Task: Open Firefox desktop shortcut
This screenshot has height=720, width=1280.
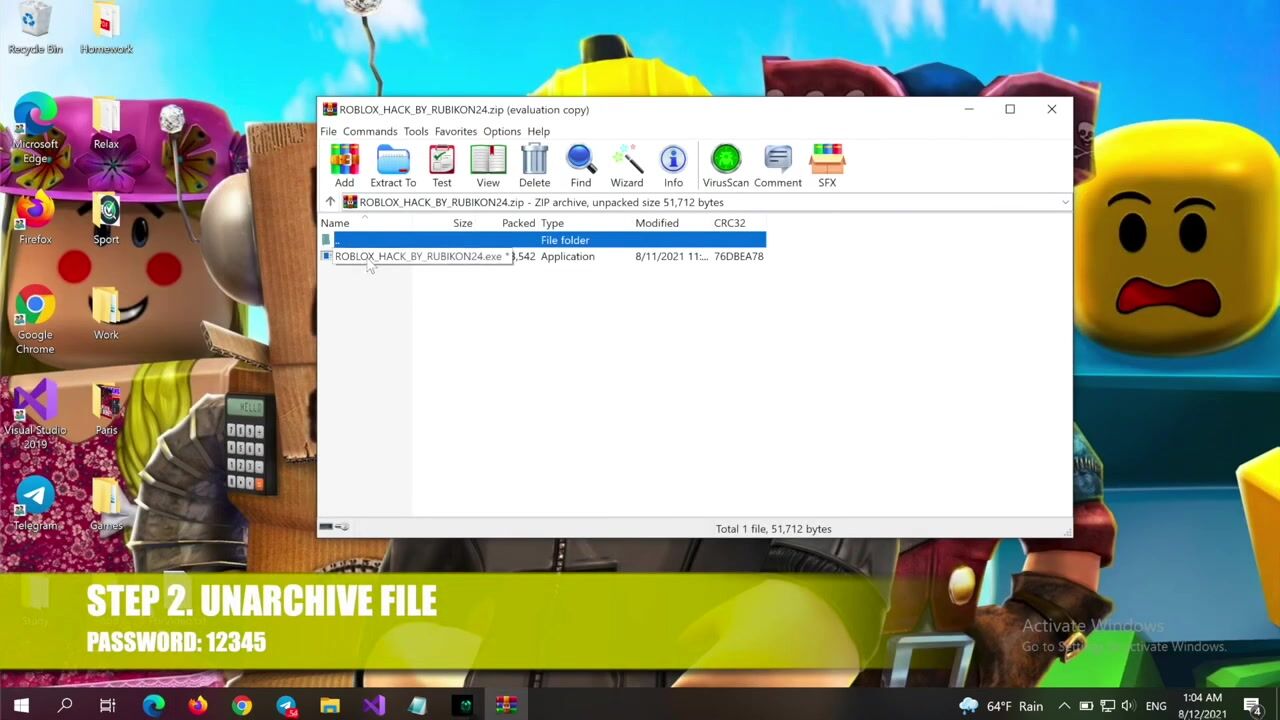Action: 35,220
